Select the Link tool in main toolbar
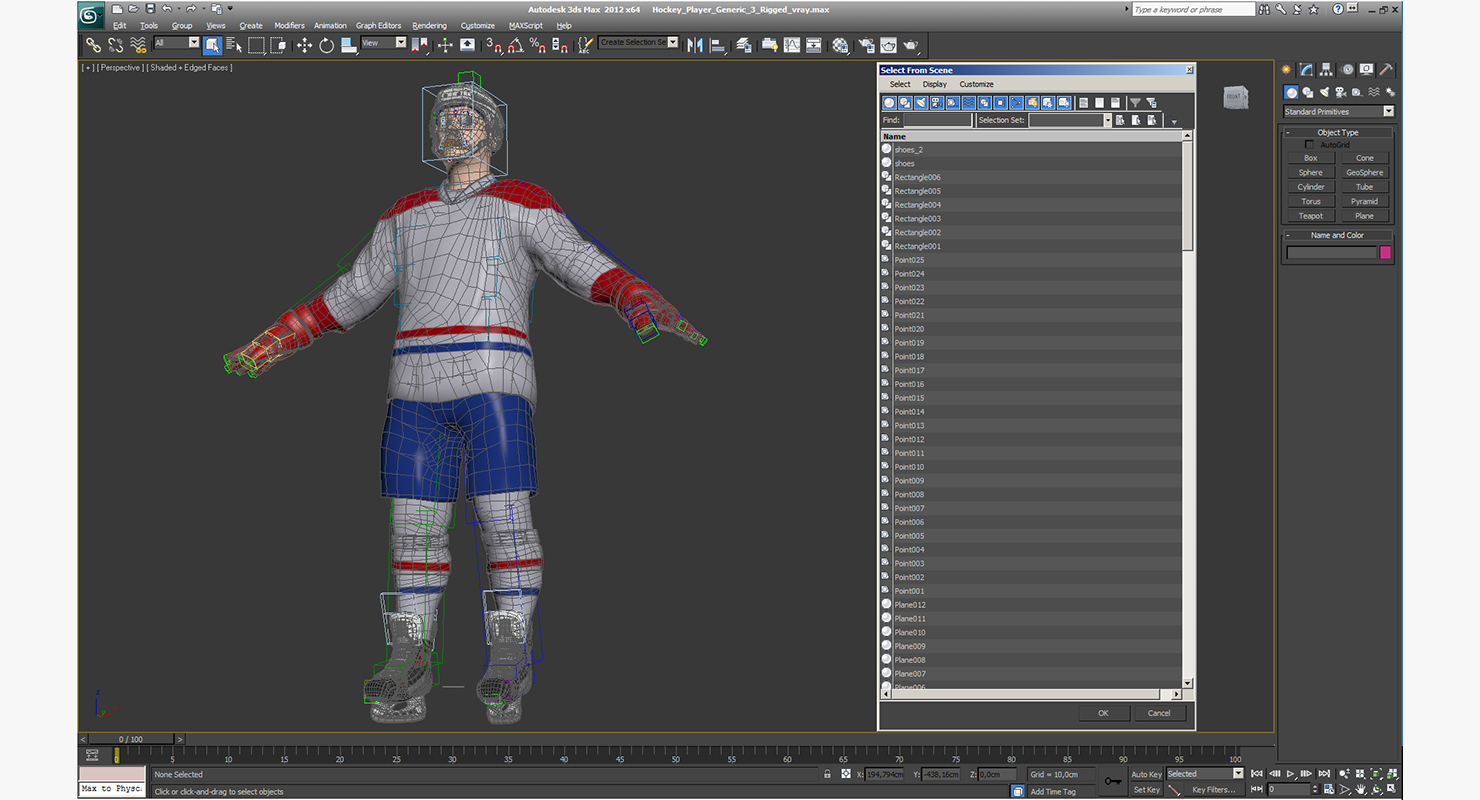1480x800 pixels. 93,45
